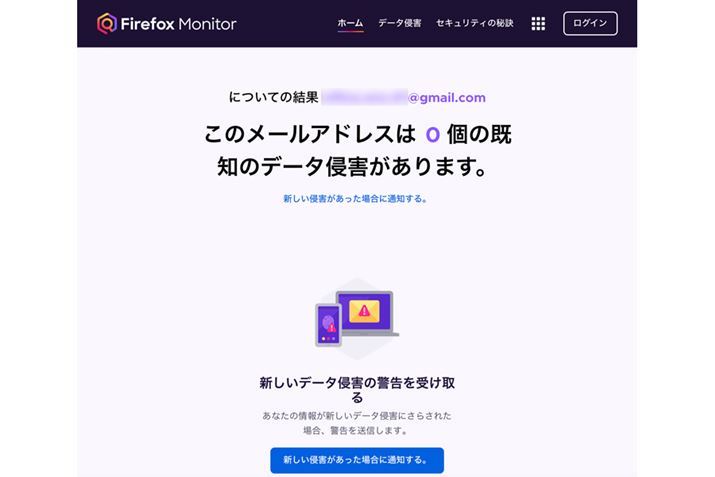Follow the small blue 新しい侵害があった場合に通知する link
This screenshot has height=477, width=715.
tap(355, 198)
